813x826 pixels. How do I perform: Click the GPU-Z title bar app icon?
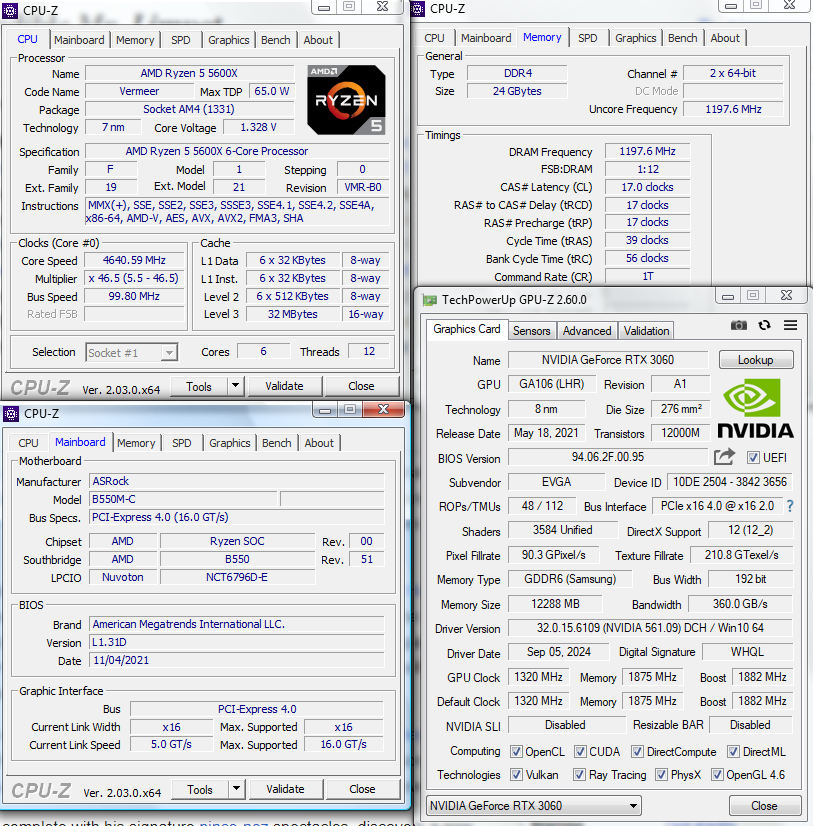click(429, 300)
